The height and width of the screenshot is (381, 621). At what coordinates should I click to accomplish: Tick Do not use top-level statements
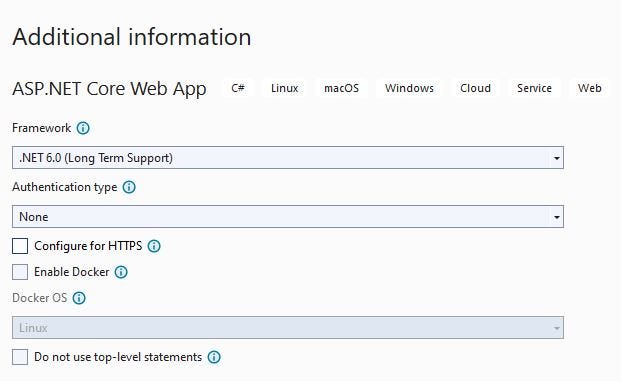click(20, 357)
